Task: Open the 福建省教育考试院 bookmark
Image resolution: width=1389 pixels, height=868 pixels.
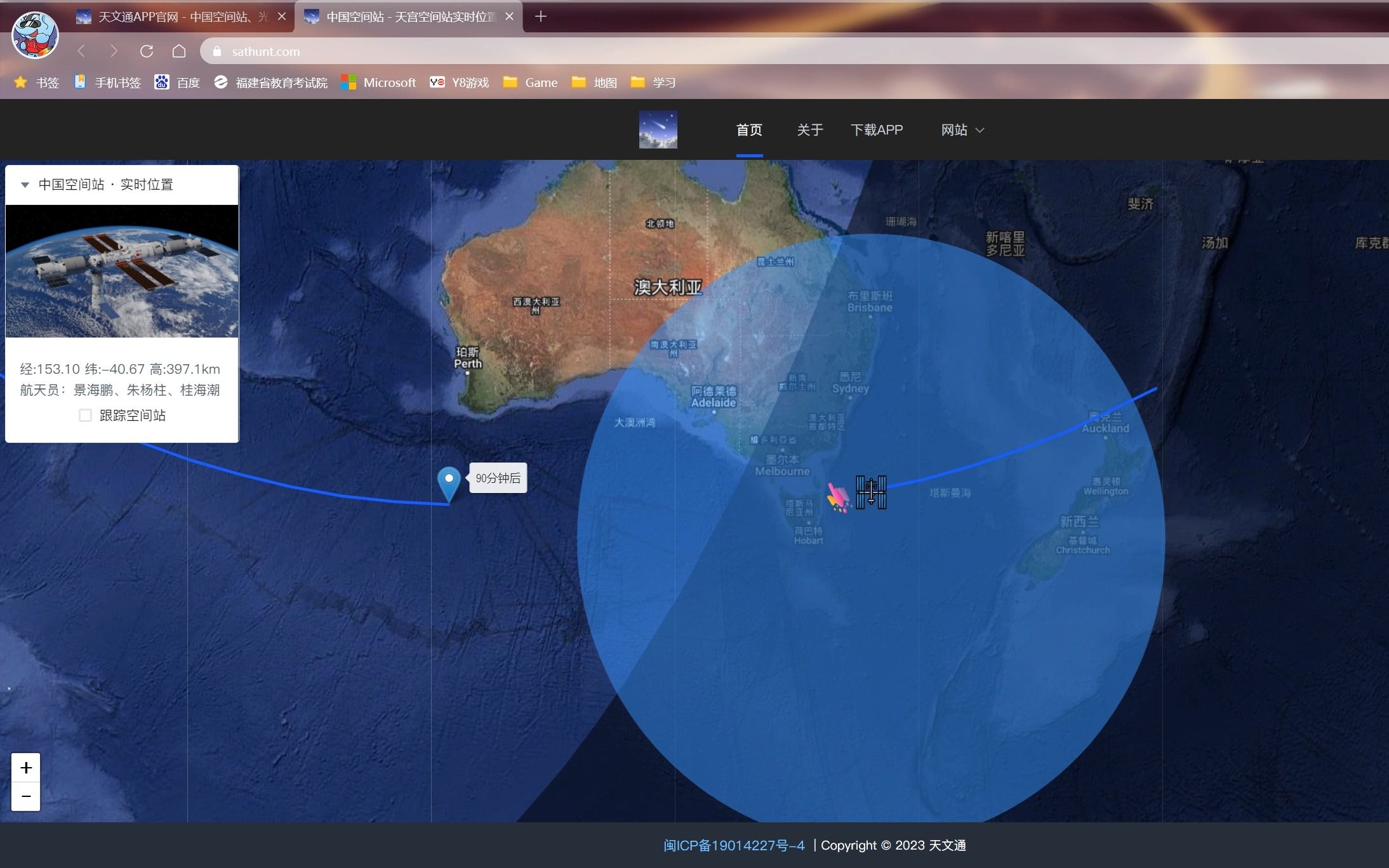Action: tap(270, 82)
